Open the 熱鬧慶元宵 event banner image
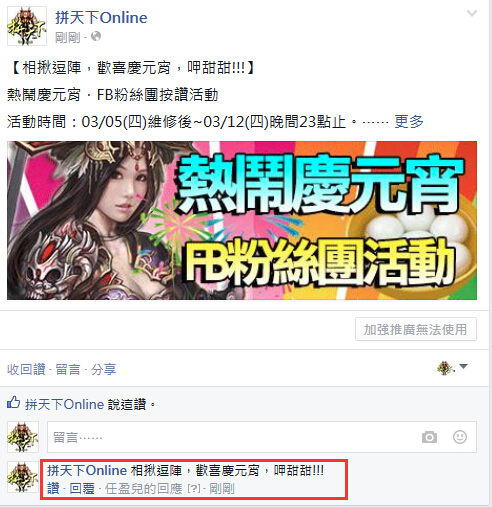Screen dimensions: 492x507 tap(242, 220)
